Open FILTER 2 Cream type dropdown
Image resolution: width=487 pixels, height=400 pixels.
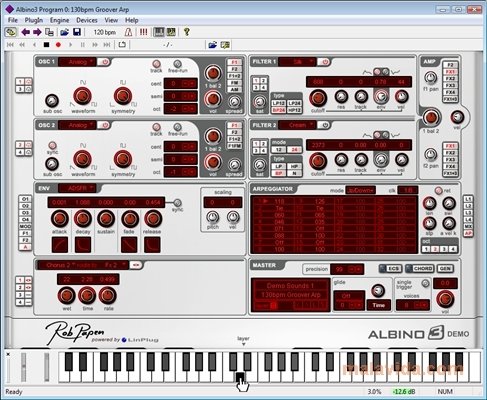click(297, 125)
